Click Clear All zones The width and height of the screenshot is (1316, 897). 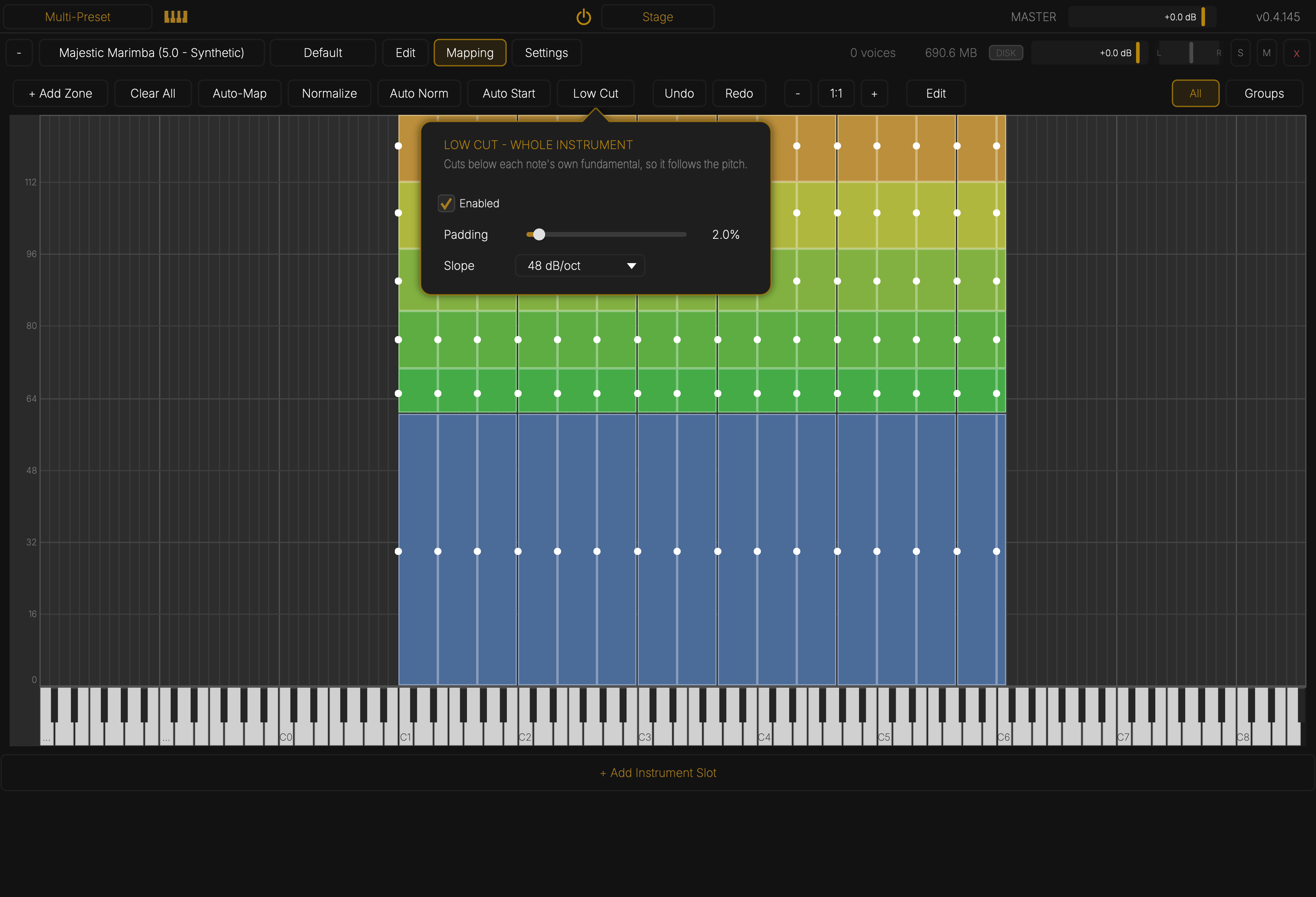click(153, 93)
